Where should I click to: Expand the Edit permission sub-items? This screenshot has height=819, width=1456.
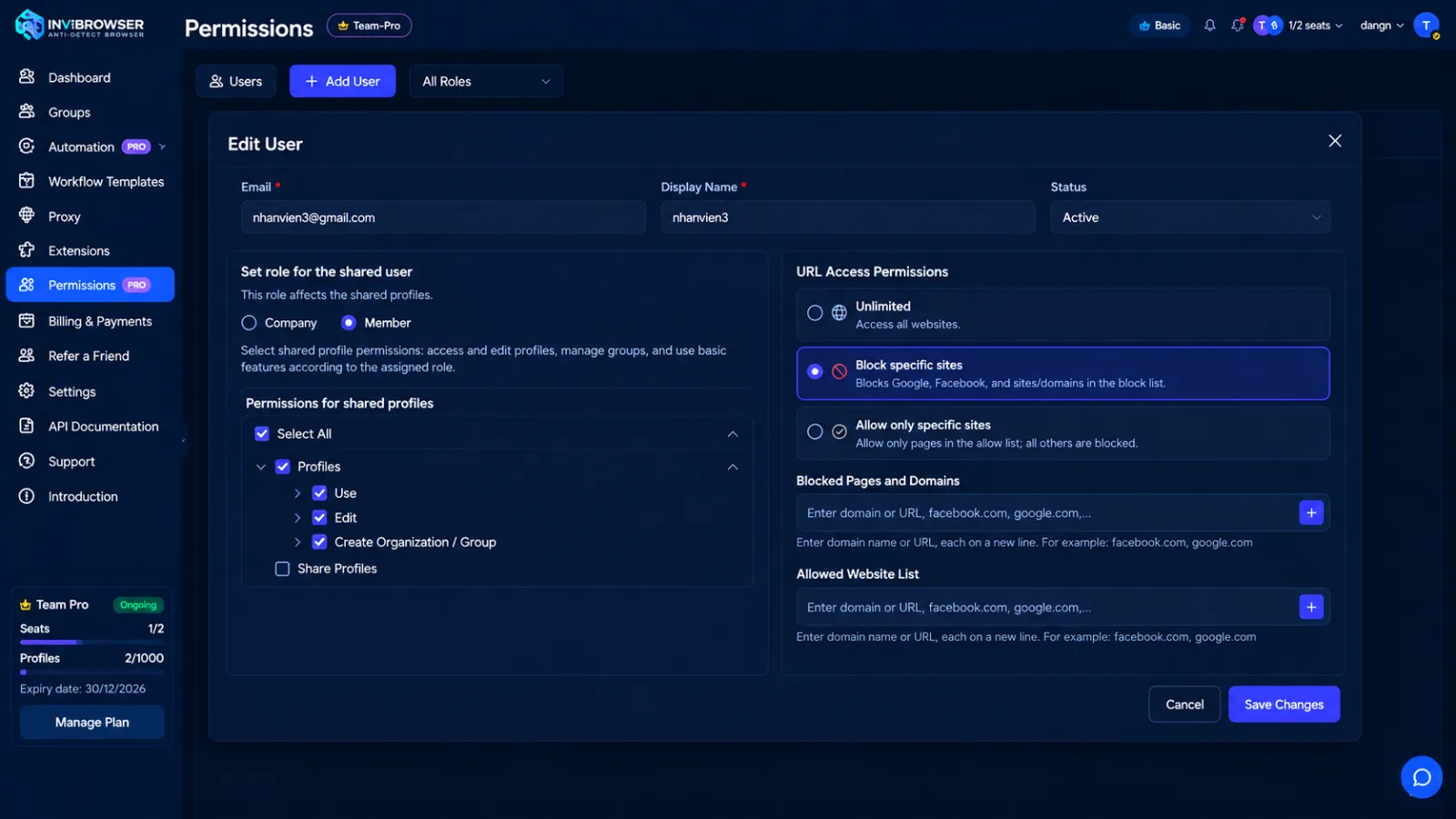[x=298, y=518]
